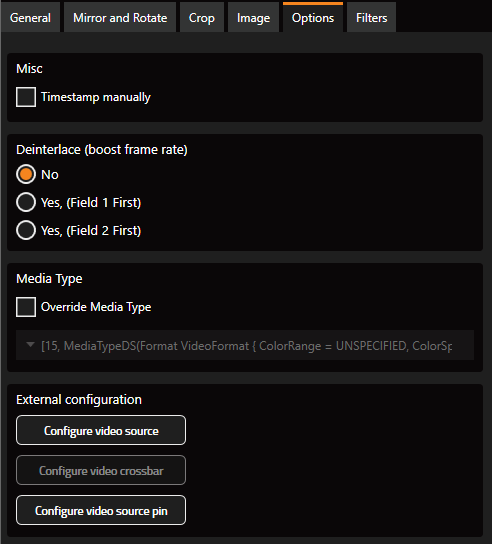Choose Yes, (Field 1 First) deinterlace option
Viewport: 492px width, 544px height.
click(26, 202)
